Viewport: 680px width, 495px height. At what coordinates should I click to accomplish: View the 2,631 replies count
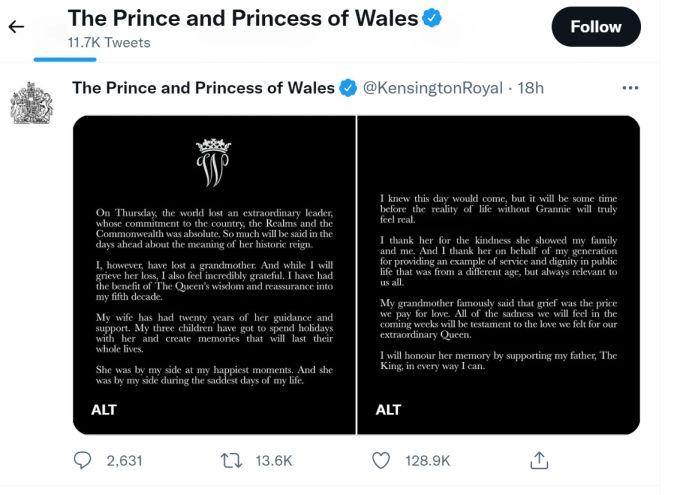pos(124,461)
